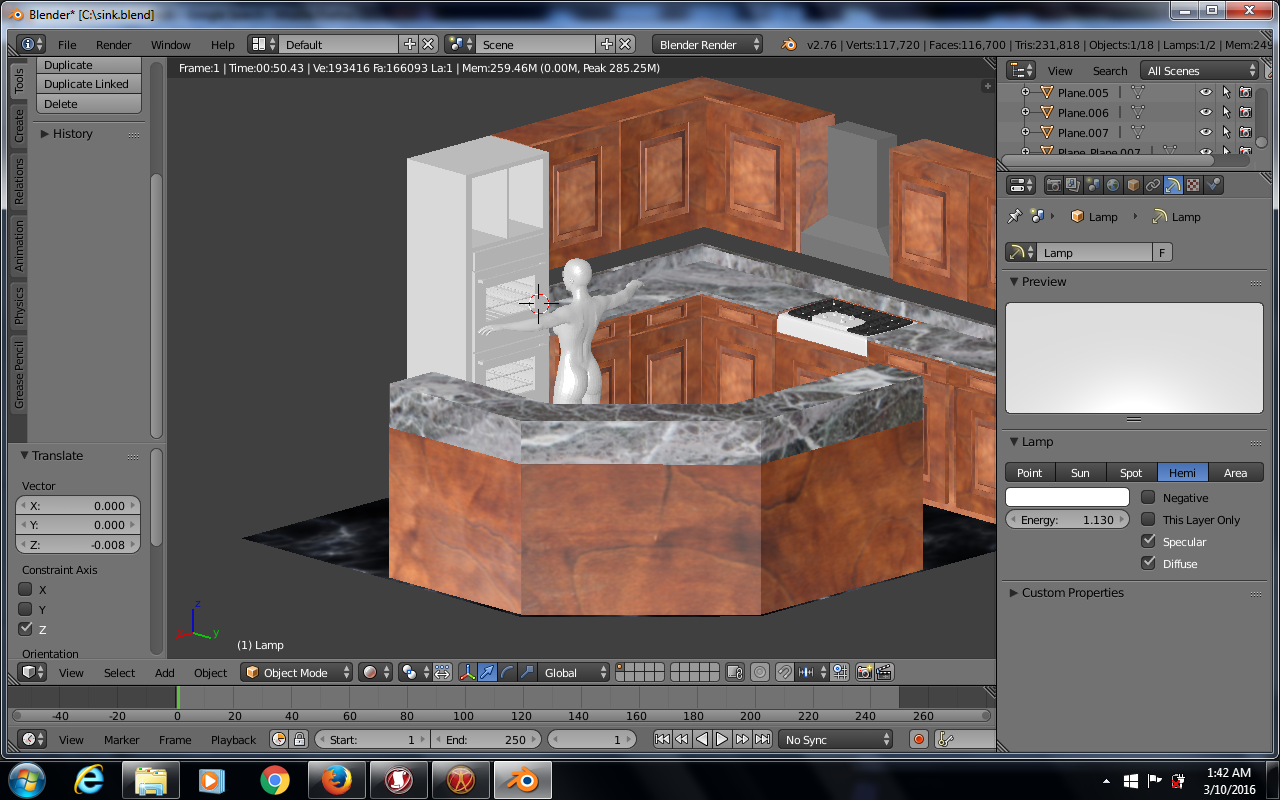Open the Object properties cube icon
This screenshot has height=800, width=1280.
click(x=1133, y=185)
